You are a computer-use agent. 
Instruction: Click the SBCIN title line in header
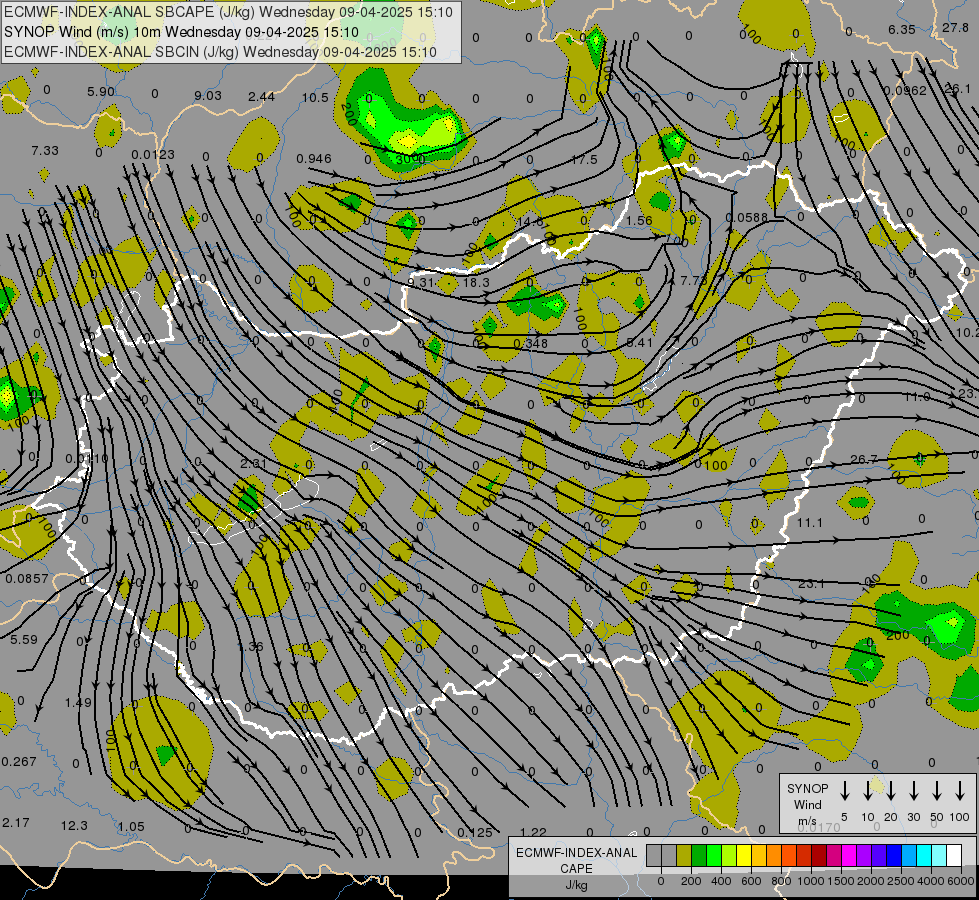pos(220,52)
